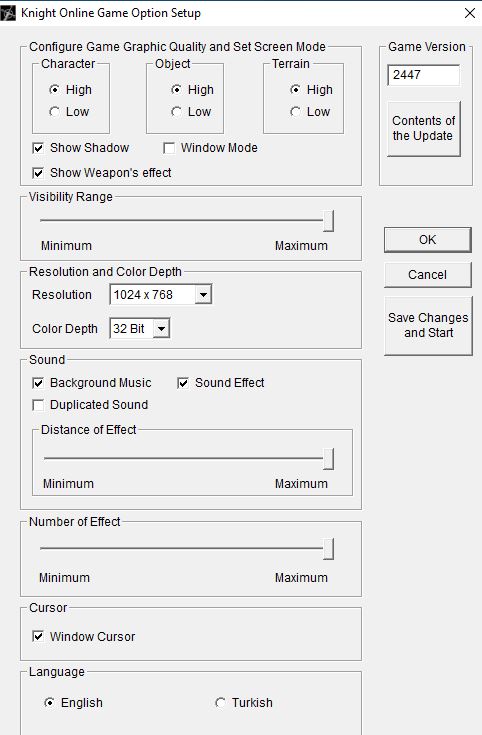The height and width of the screenshot is (735, 482).
Task: Select Low character quality
Action: coord(55,112)
